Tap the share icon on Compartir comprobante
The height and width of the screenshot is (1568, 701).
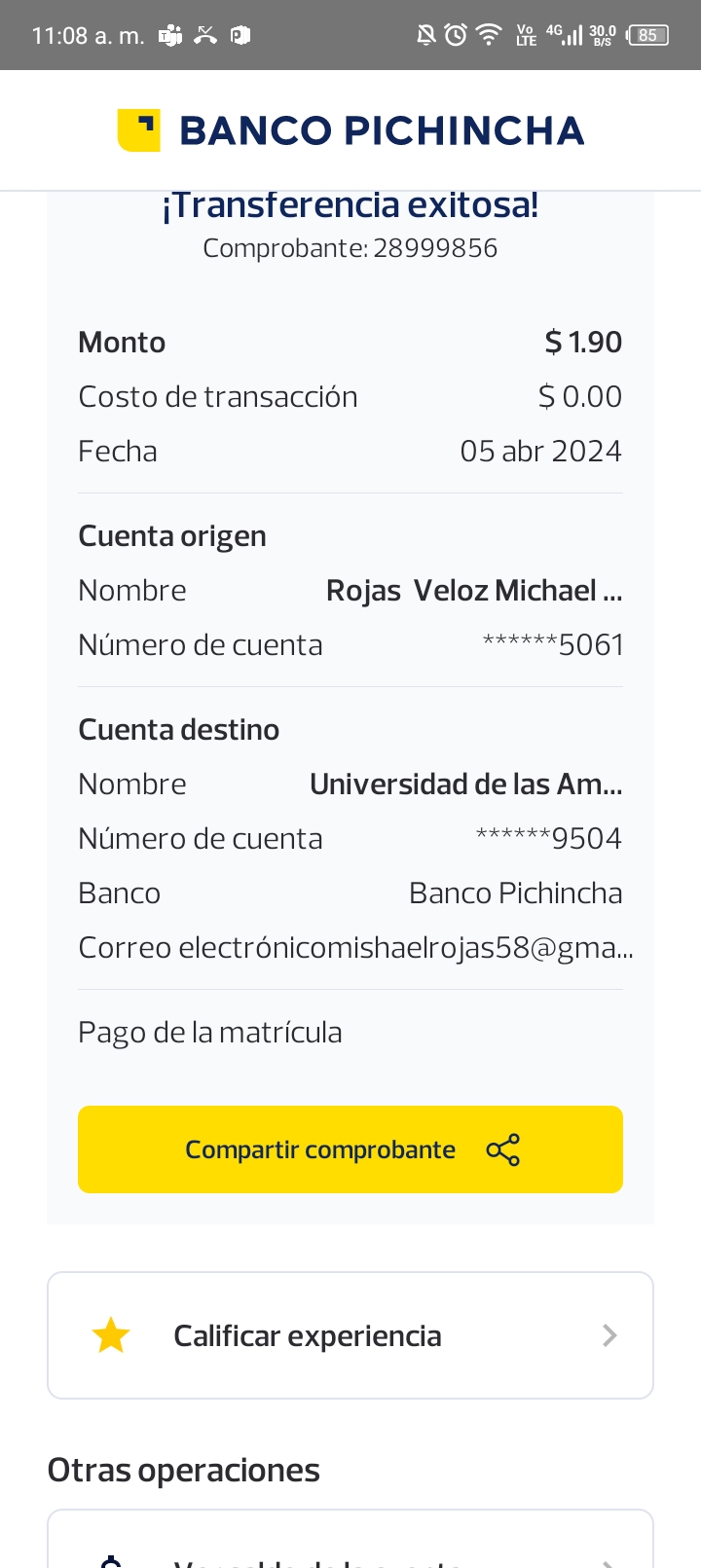(502, 1149)
